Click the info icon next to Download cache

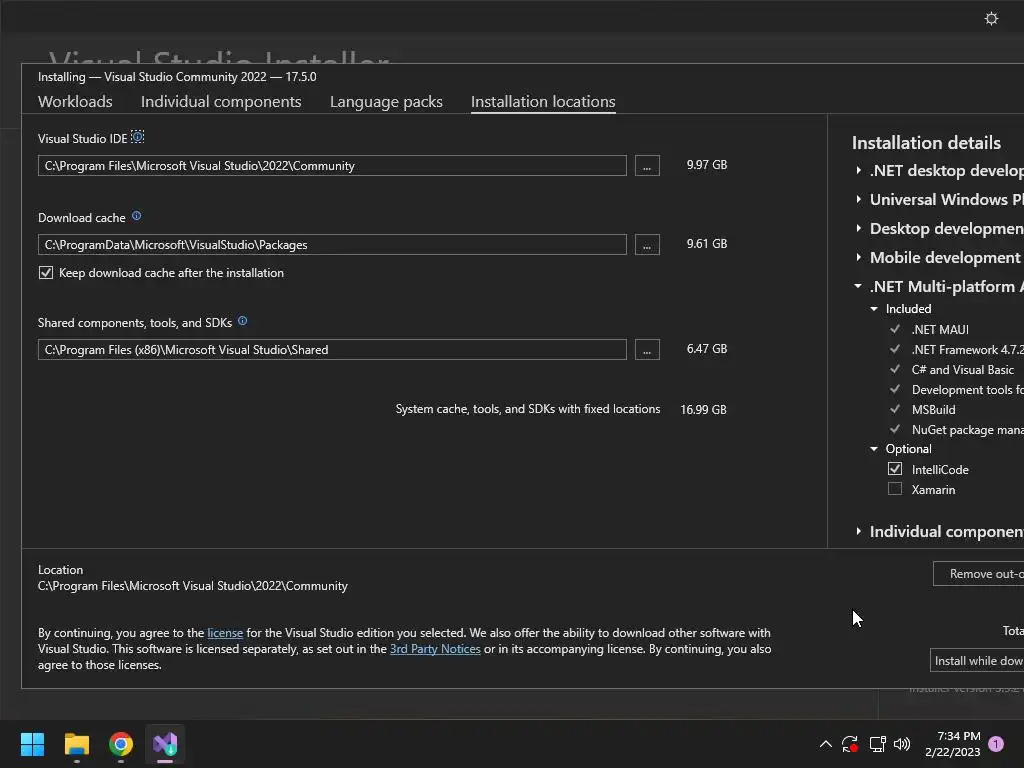click(x=136, y=216)
